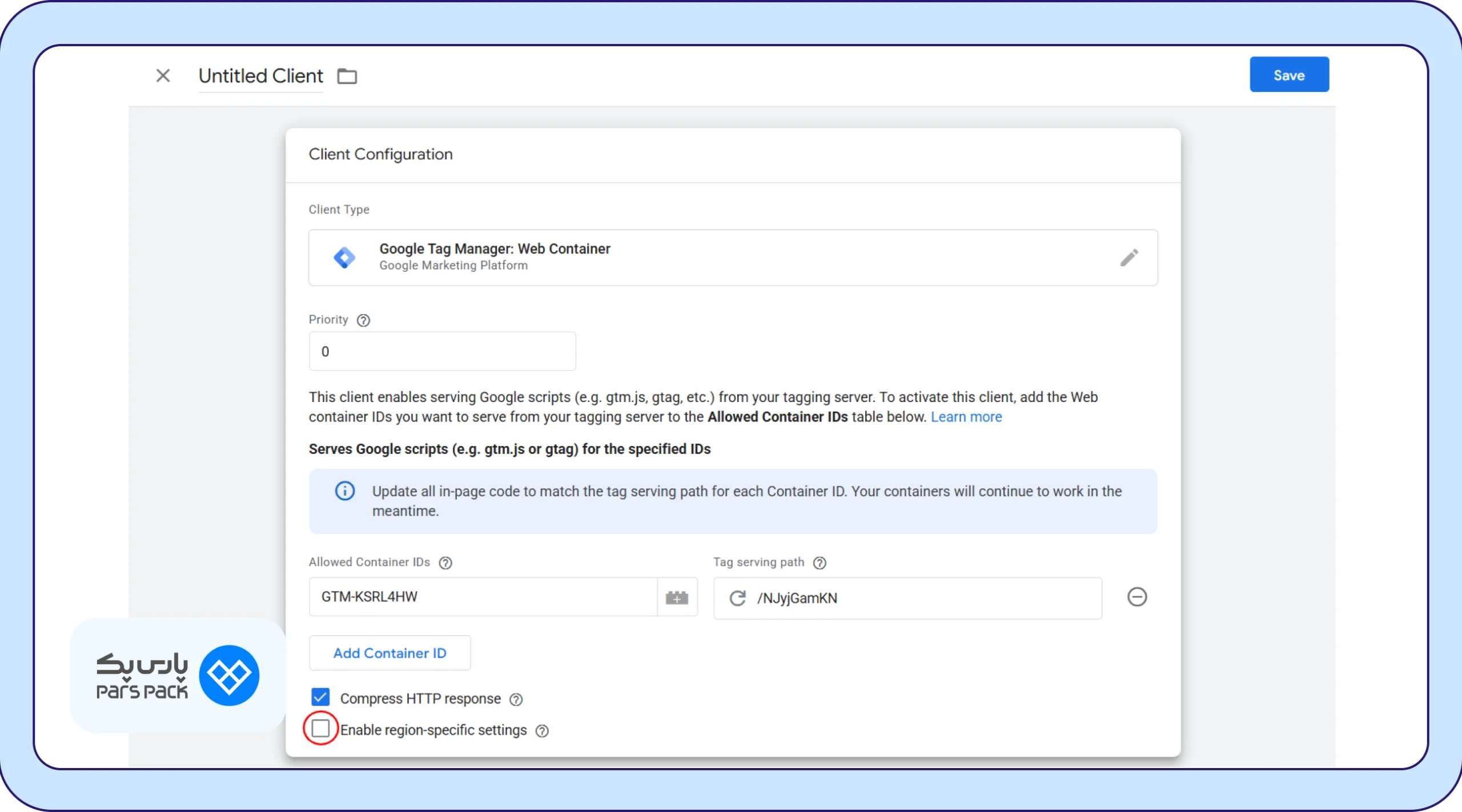Focus the /NJyjGamKN serving path field
The image size is (1462, 812).
[x=907, y=598]
